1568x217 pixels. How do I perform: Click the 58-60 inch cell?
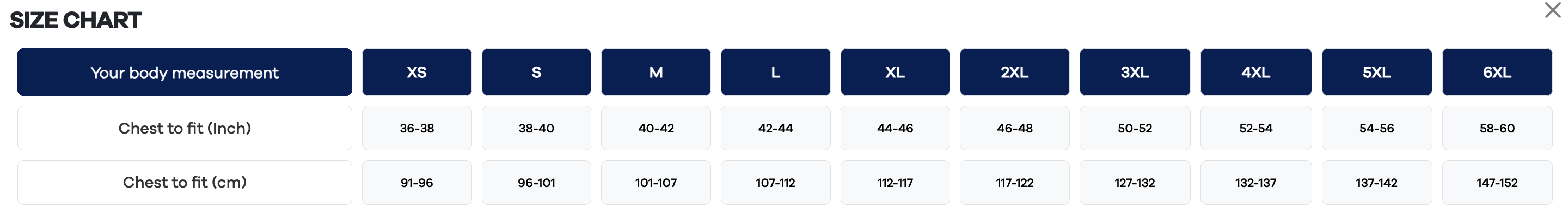(1497, 128)
